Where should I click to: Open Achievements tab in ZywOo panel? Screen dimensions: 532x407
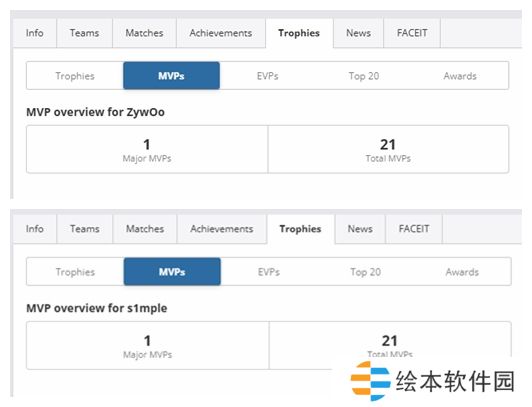[221, 33]
